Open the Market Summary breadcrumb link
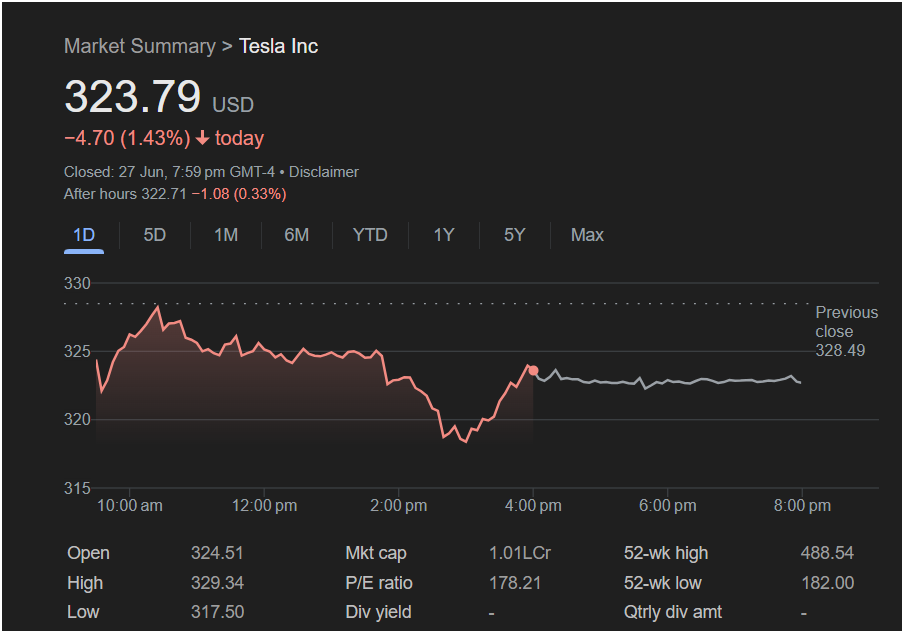 140,46
